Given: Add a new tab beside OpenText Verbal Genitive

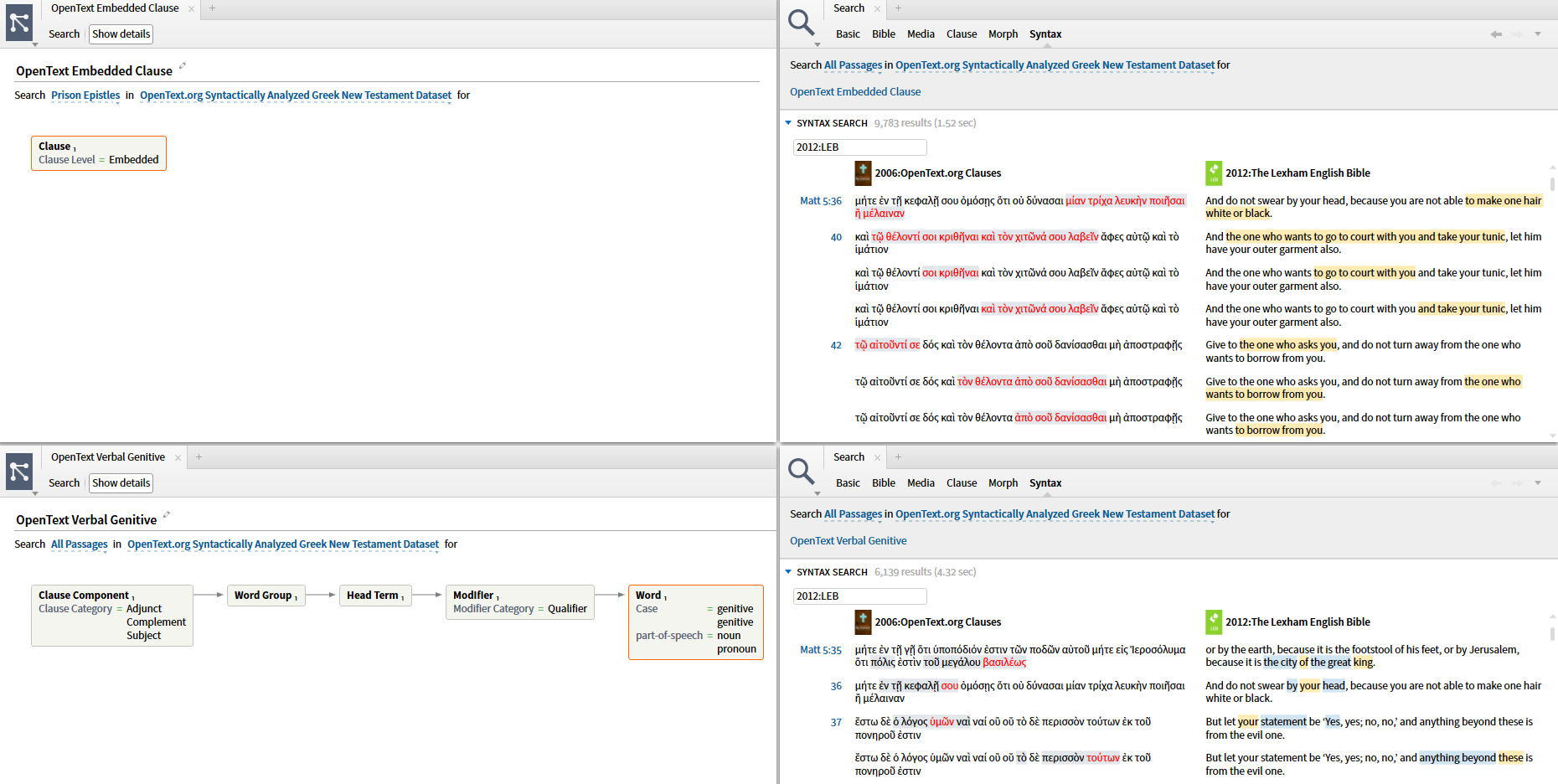Looking at the screenshot, I should tap(199, 457).
